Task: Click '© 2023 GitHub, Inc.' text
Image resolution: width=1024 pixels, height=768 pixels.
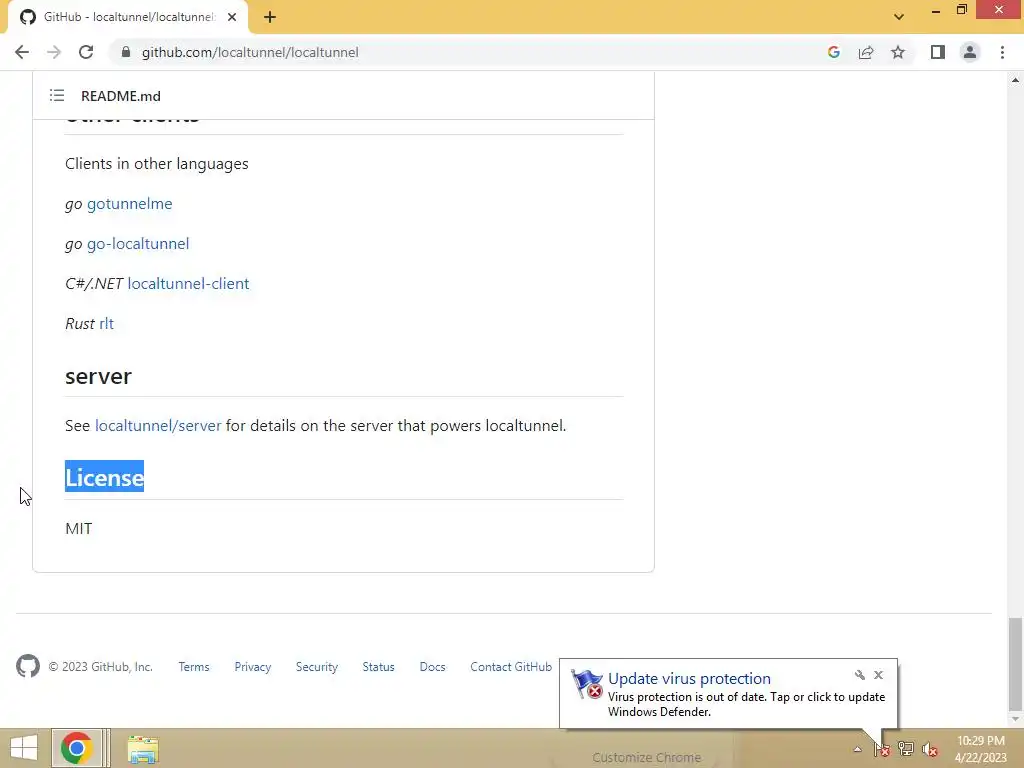Action: (x=101, y=667)
